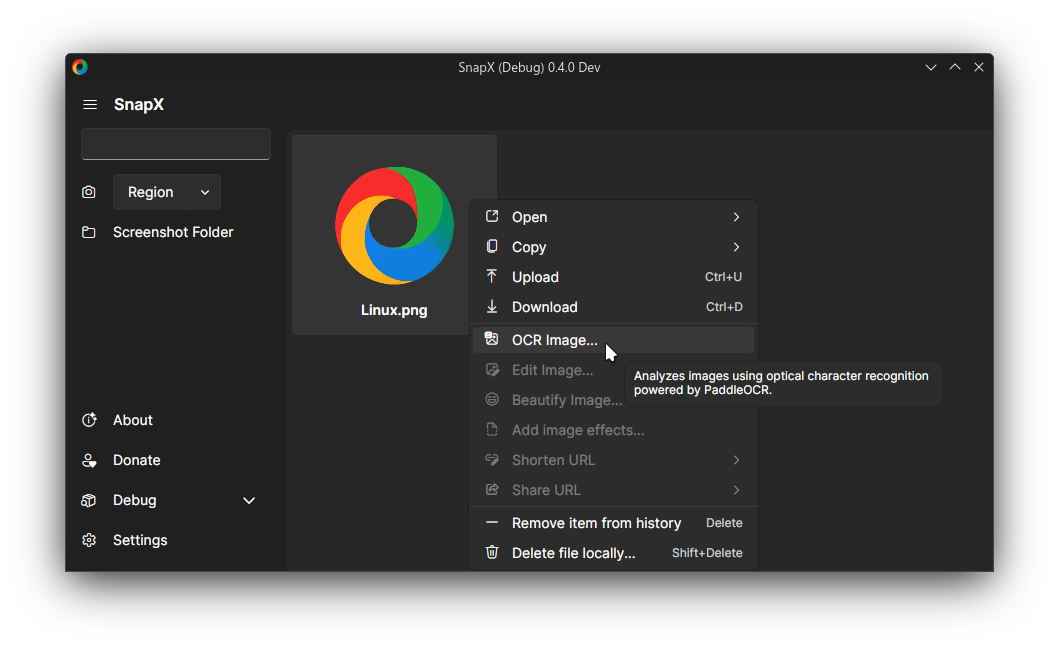Click the Upload arrow icon in context menu
This screenshot has width=1059, height=649.
(492, 277)
